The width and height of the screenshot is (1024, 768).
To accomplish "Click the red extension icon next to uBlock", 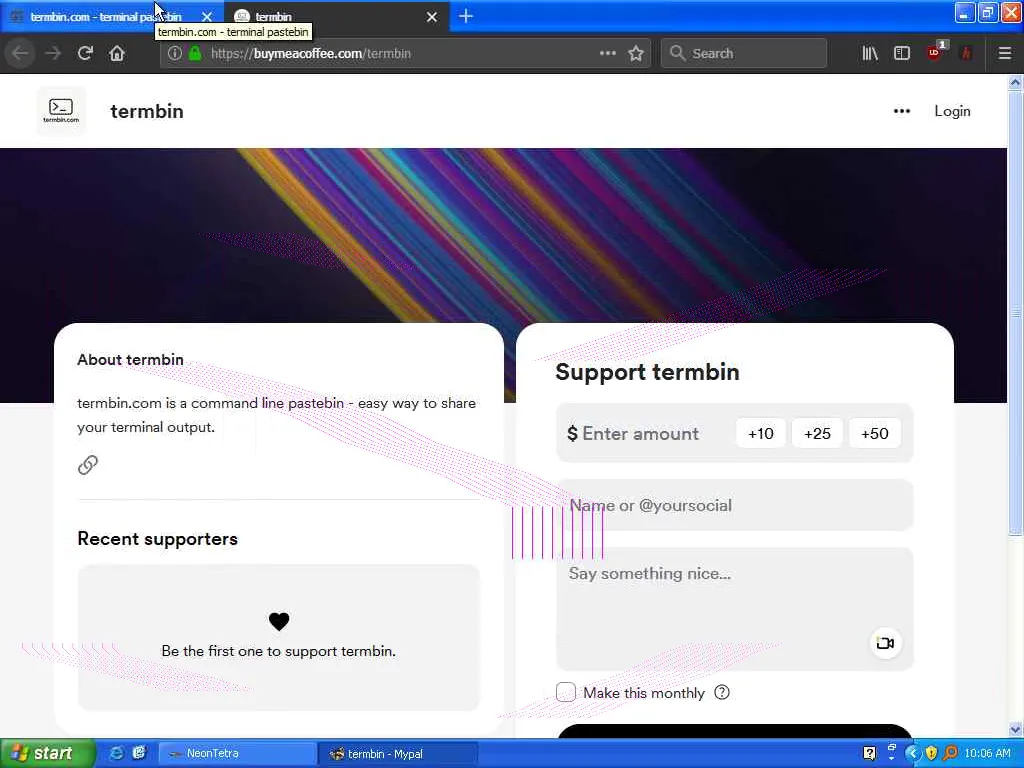I will tap(967, 53).
